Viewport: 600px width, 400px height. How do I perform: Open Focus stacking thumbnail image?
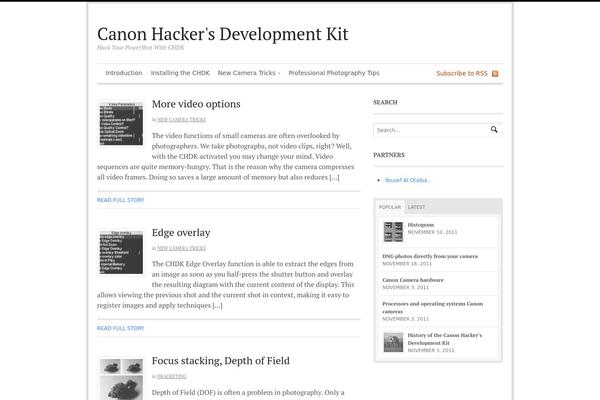pos(121,379)
